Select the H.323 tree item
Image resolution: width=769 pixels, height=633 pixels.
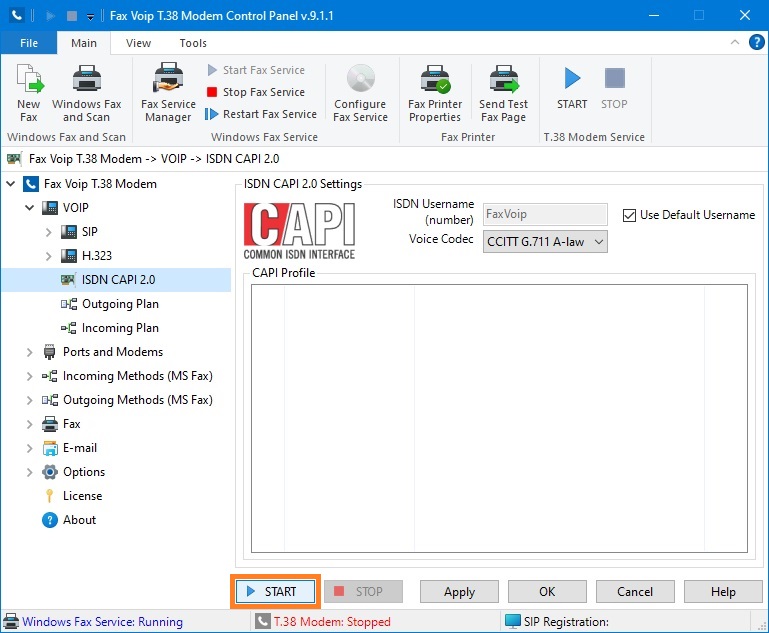click(97, 256)
